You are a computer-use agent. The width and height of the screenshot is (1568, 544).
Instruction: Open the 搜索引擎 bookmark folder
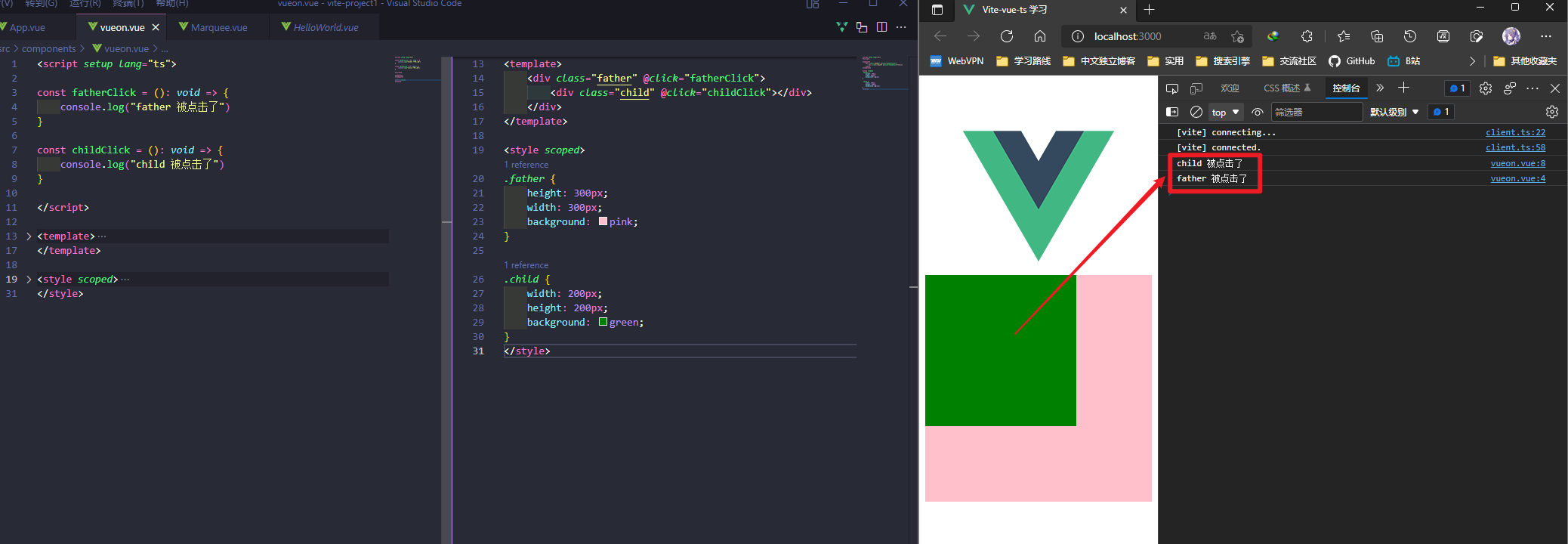click(x=1223, y=61)
